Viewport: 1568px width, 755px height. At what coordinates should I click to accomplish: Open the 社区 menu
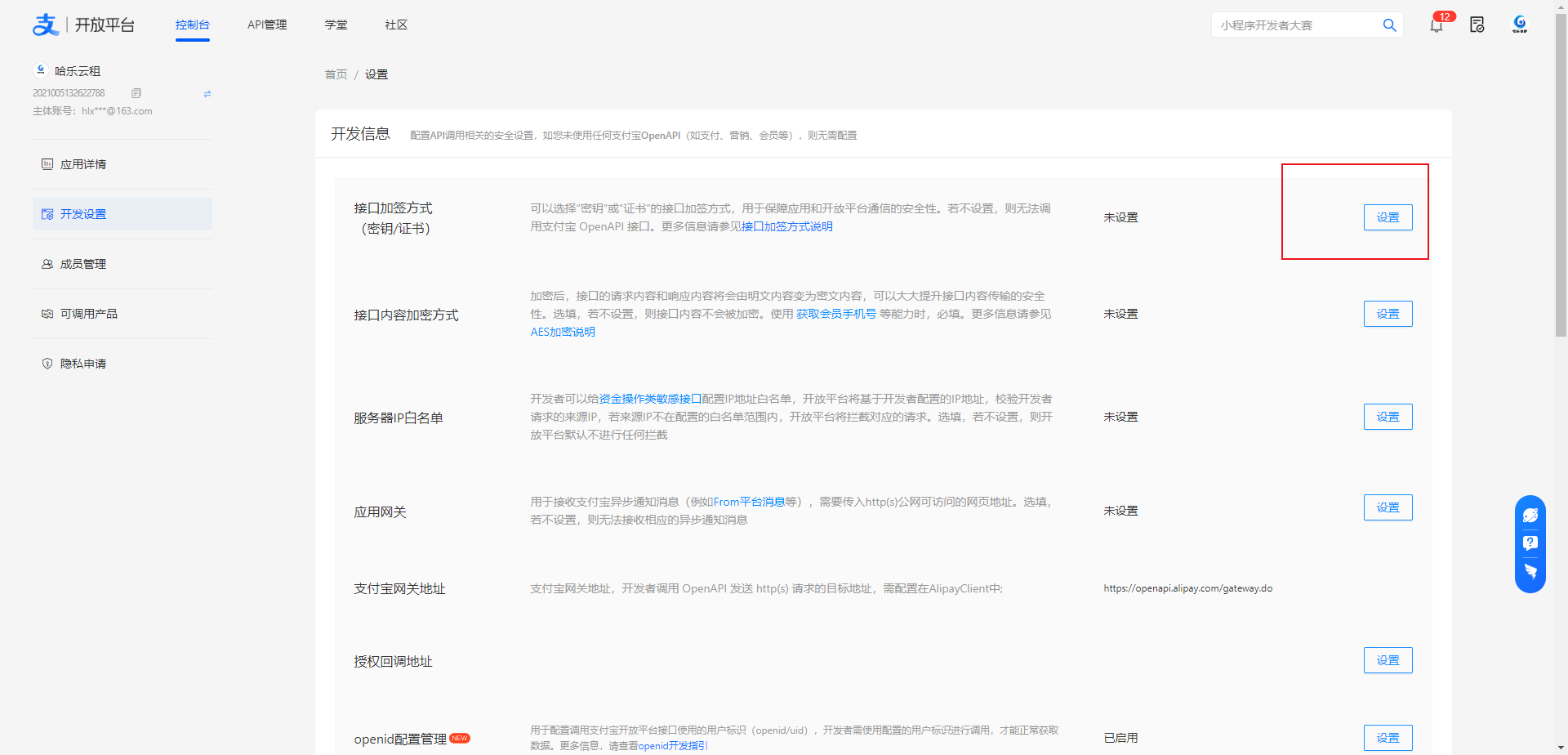click(396, 25)
